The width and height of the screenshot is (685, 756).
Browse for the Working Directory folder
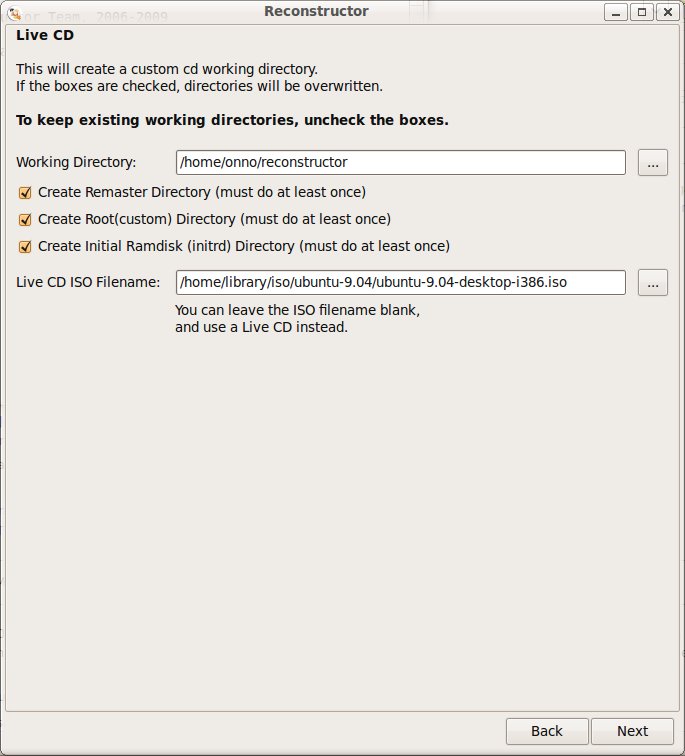653,162
